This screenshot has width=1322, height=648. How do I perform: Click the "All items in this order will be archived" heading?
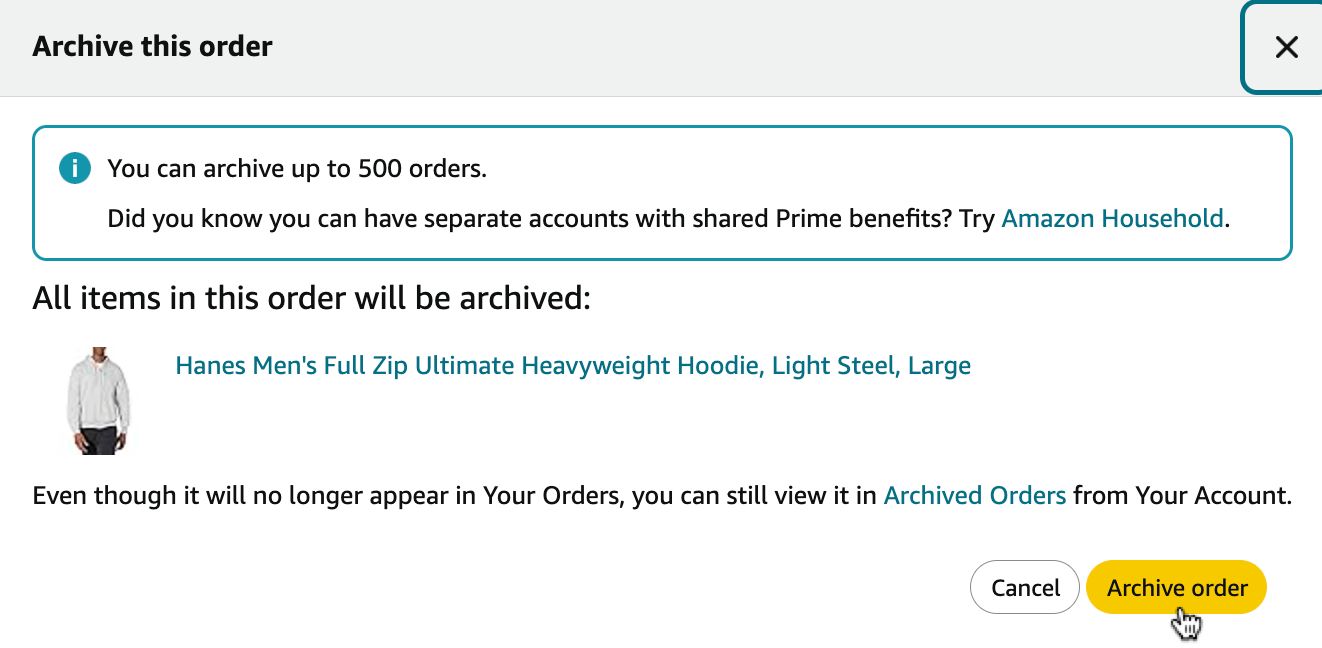click(312, 298)
